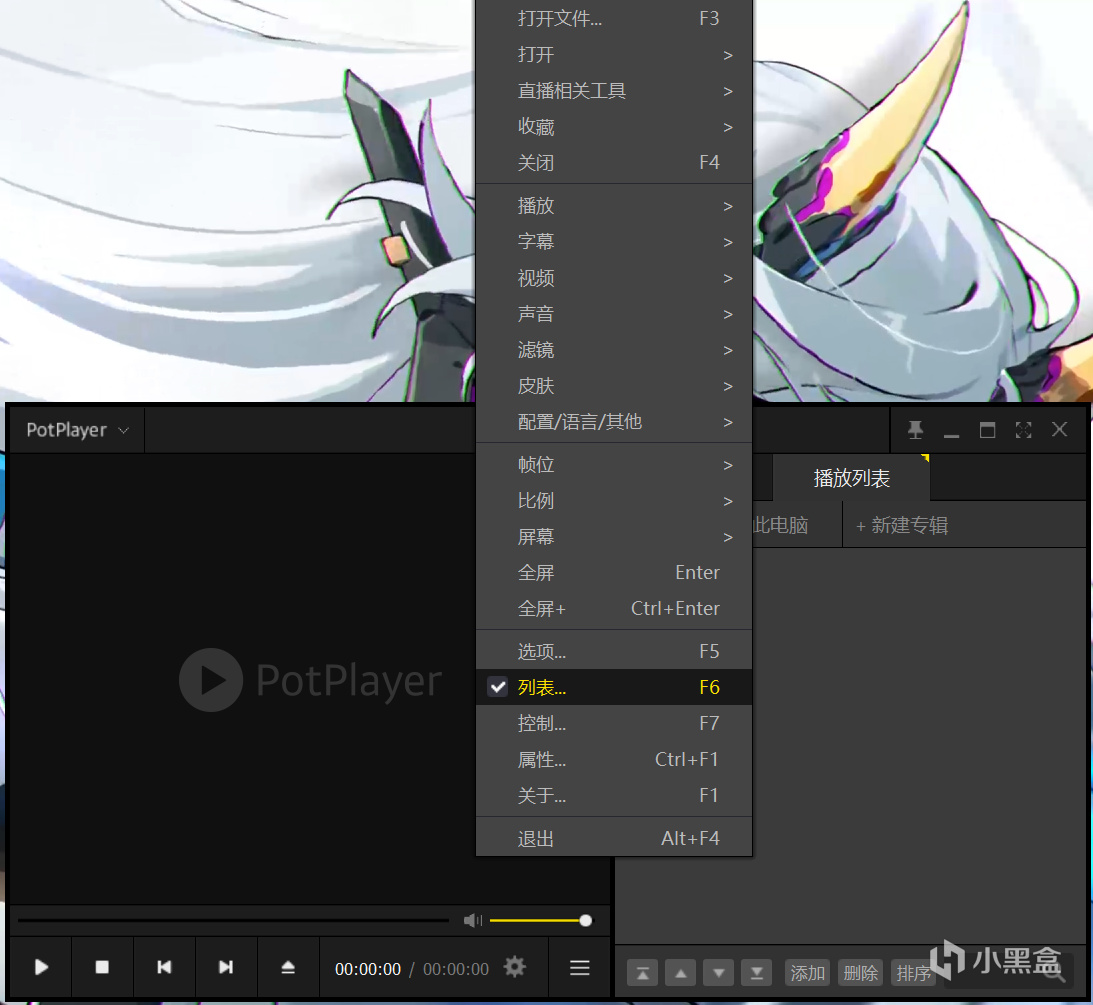
Task: Open the PotPlayer main menu dropdown
Action: (x=77, y=430)
